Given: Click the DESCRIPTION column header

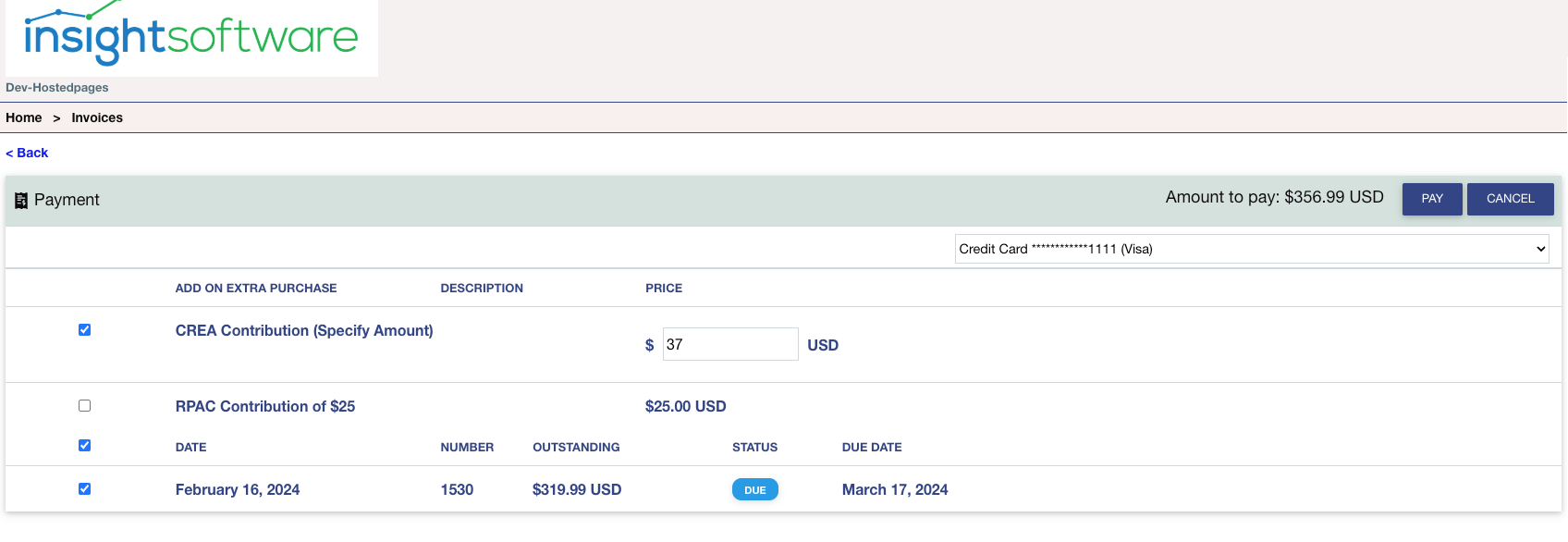Looking at the screenshot, I should pos(482,289).
